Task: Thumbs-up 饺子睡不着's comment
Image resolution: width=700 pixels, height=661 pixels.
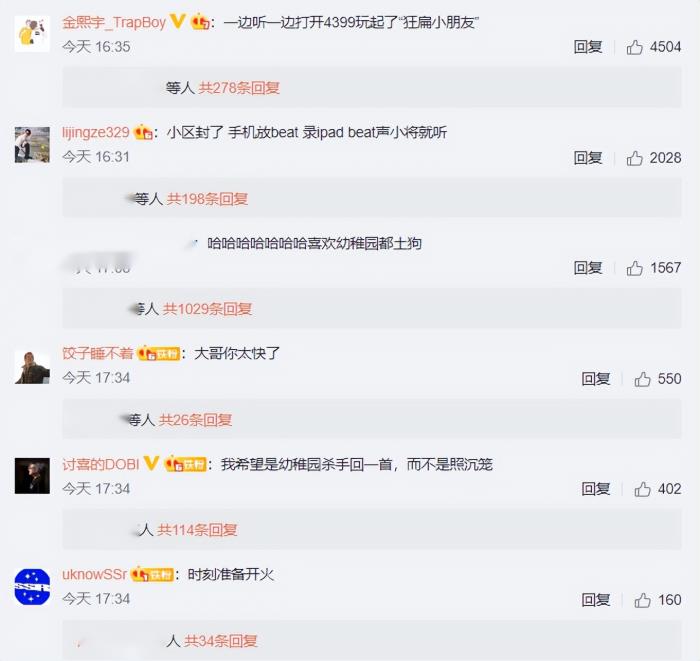Action: (642, 379)
